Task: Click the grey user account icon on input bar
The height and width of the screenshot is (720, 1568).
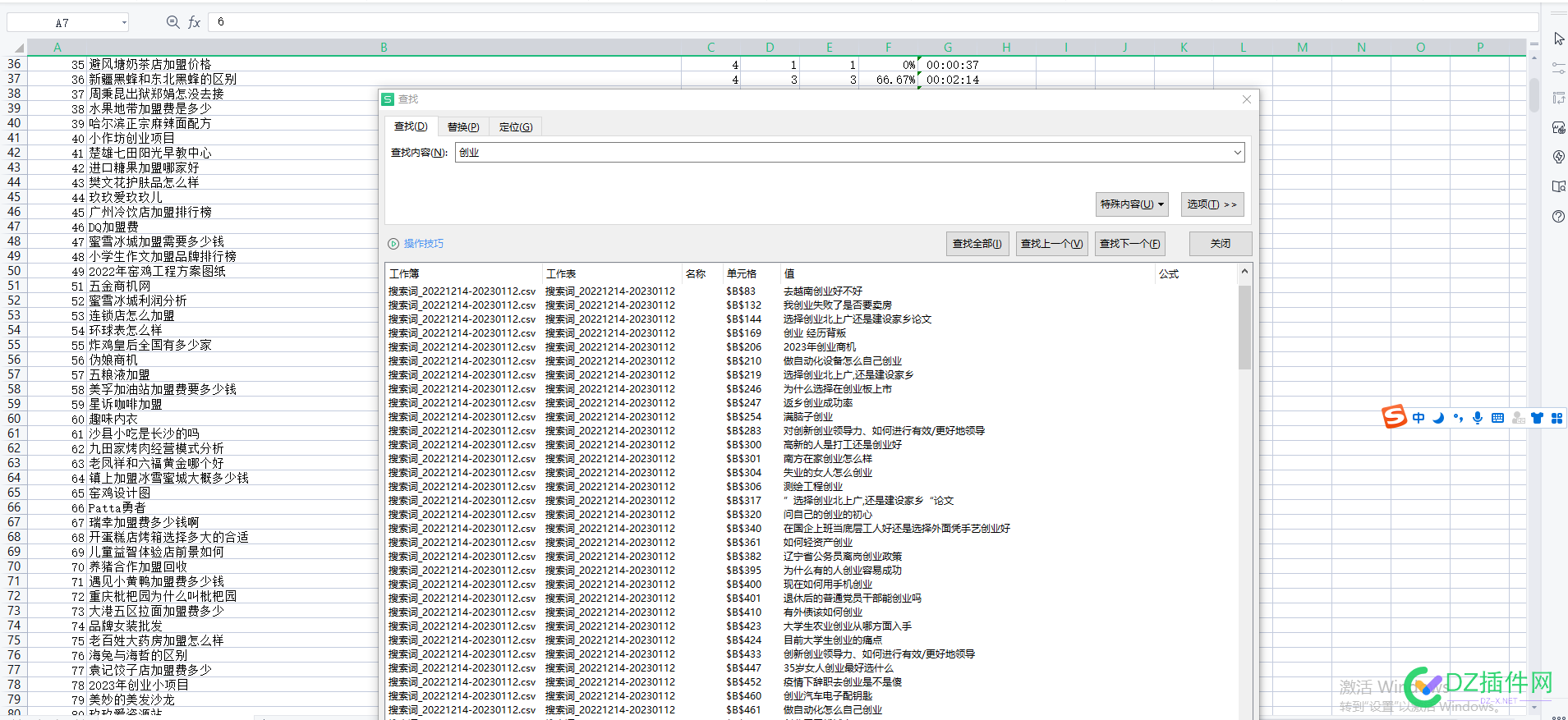Action: pyautogui.click(x=1518, y=418)
